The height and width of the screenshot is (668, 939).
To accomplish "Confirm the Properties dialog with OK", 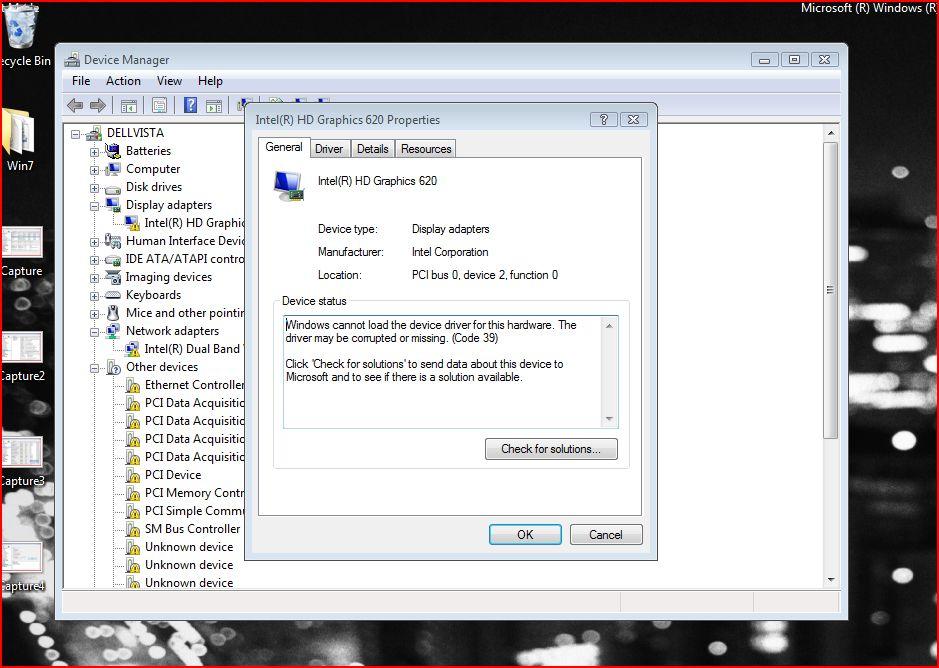I will pos(525,534).
